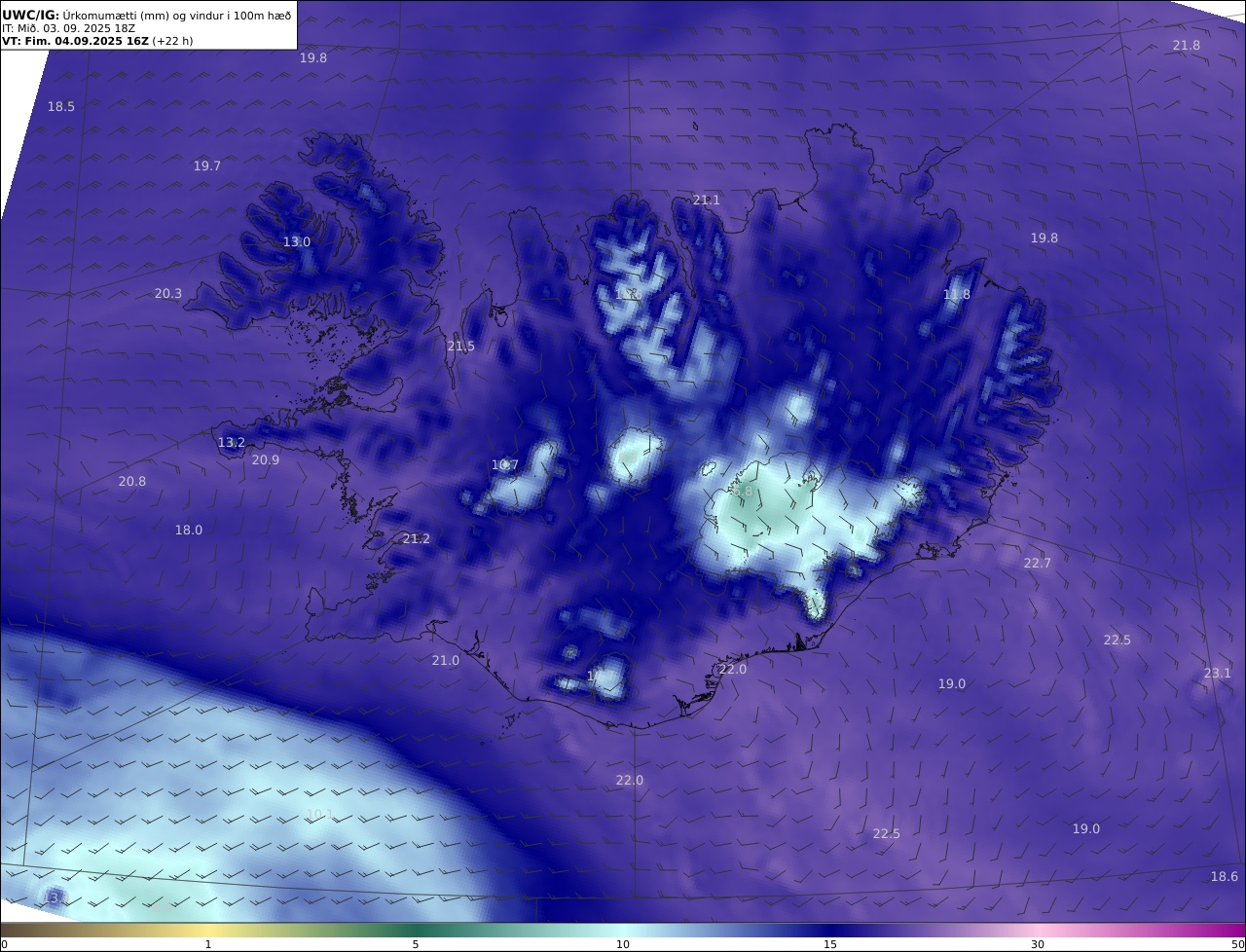The height and width of the screenshot is (952, 1246).
Task: Click the 10 tick on the color scale
Action: click(623, 944)
